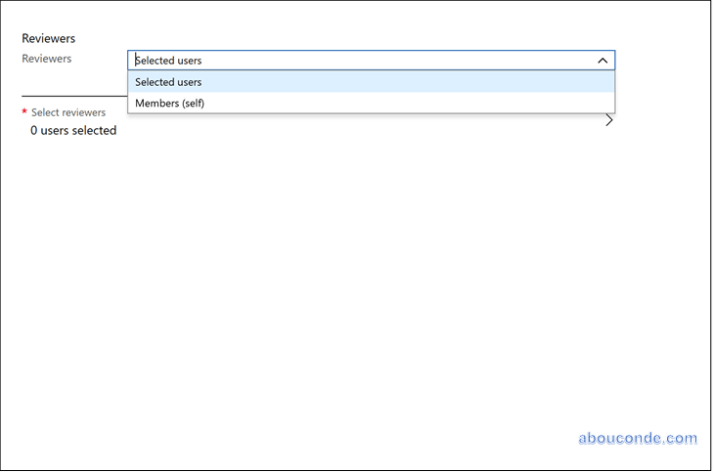The image size is (714, 472).
Task: Click the 'Select reviewers' label
Action: pyautogui.click(x=68, y=113)
